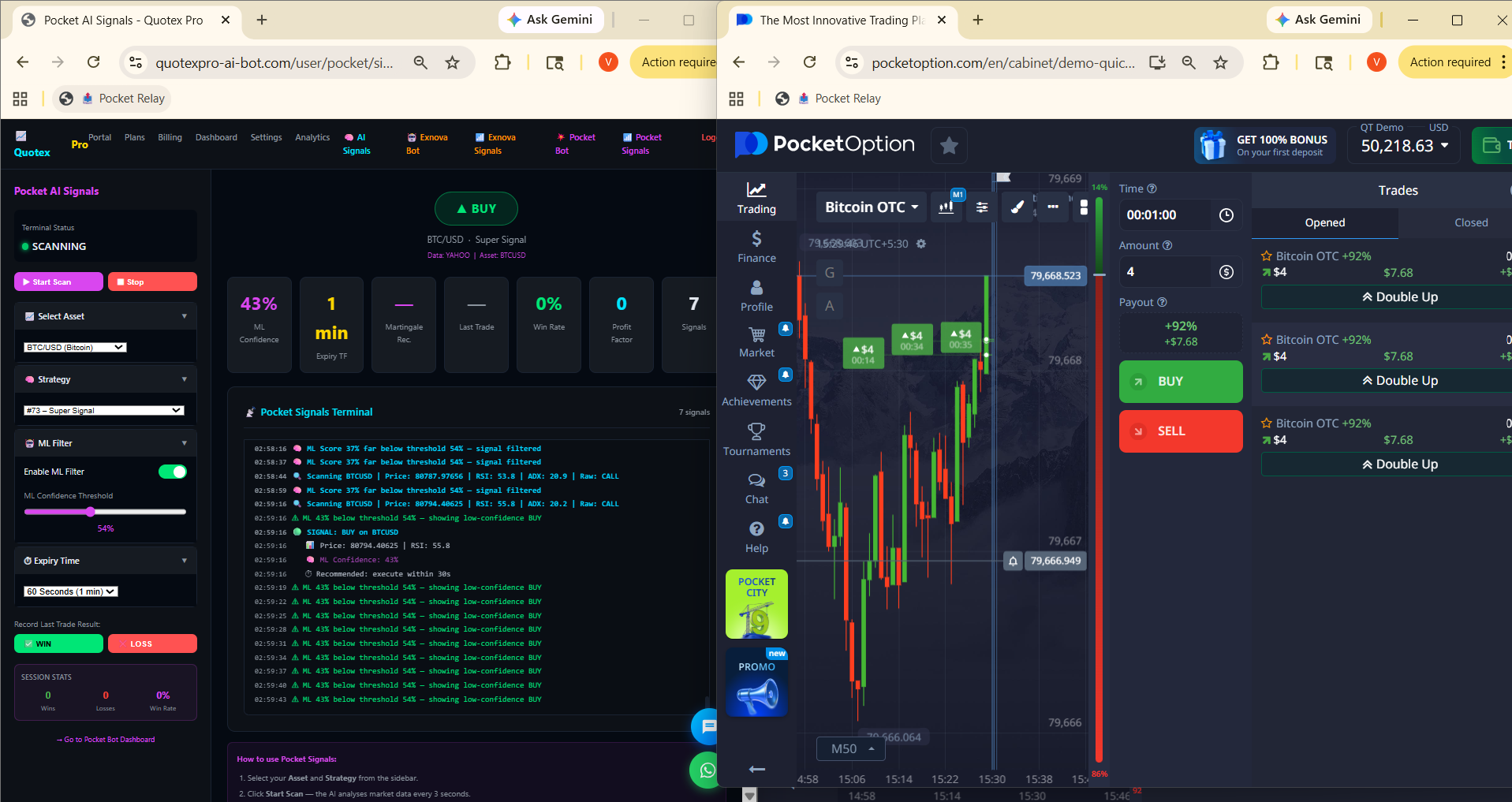Screen dimensions: 1512x802
Task: Open the Tournaments trophy icon
Action: (x=756, y=439)
